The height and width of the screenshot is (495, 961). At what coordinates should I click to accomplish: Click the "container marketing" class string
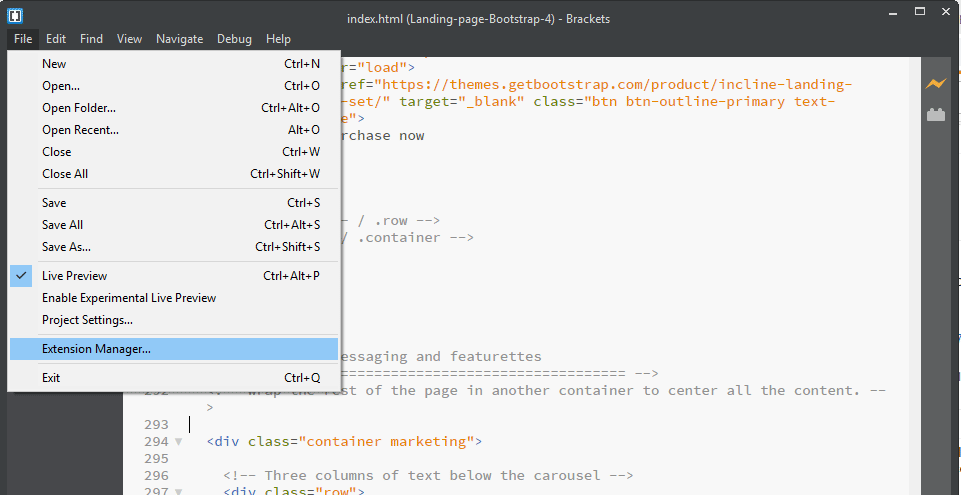386,442
